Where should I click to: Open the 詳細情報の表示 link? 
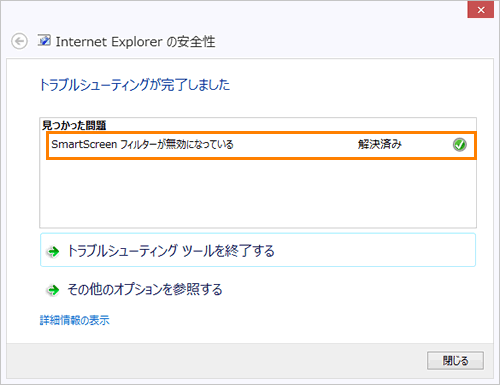(75, 320)
